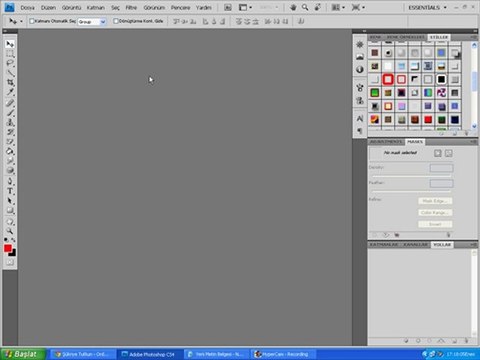Viewport: 480px width, 360px height.
Task: Click the red foreground color swatch
Action: point(7,248)
